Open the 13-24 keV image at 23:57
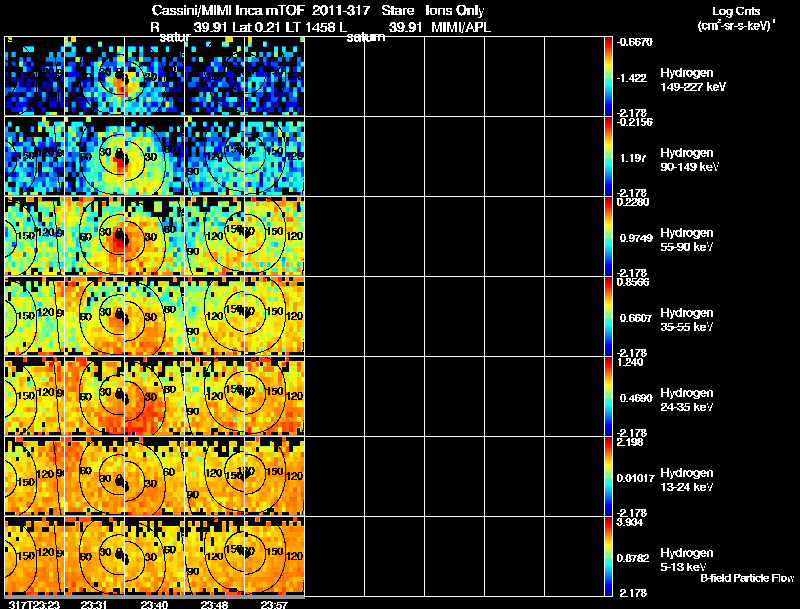 coord(274,476)
